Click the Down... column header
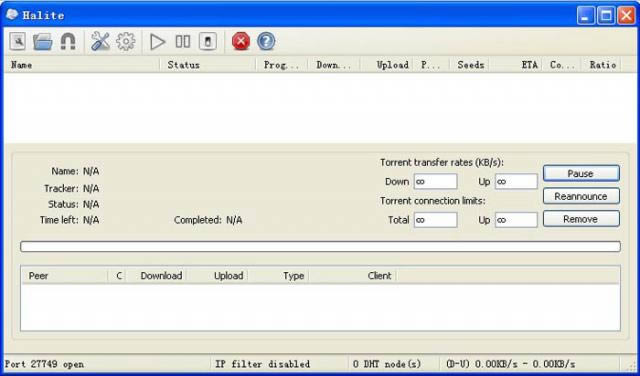640x376 pixels. point(333,65)
